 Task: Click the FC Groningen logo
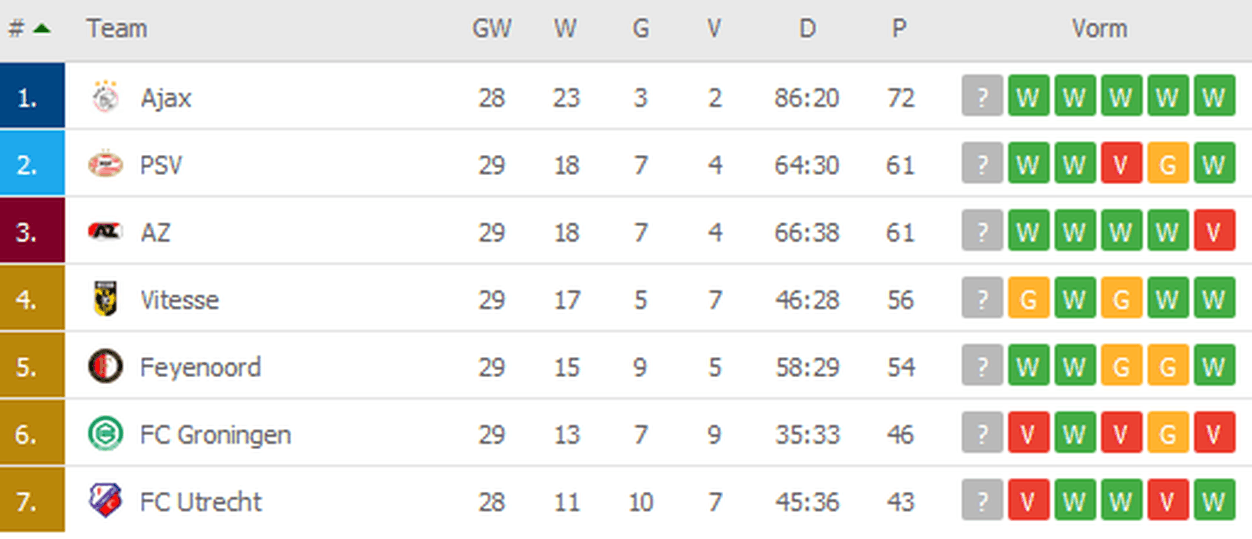pyautogui.click(x=105, y=434)
